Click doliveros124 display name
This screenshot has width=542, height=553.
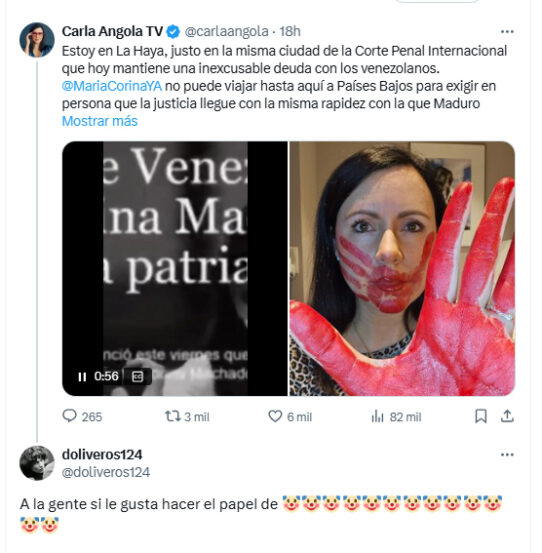pyautogui.click(x=102, y=455)
